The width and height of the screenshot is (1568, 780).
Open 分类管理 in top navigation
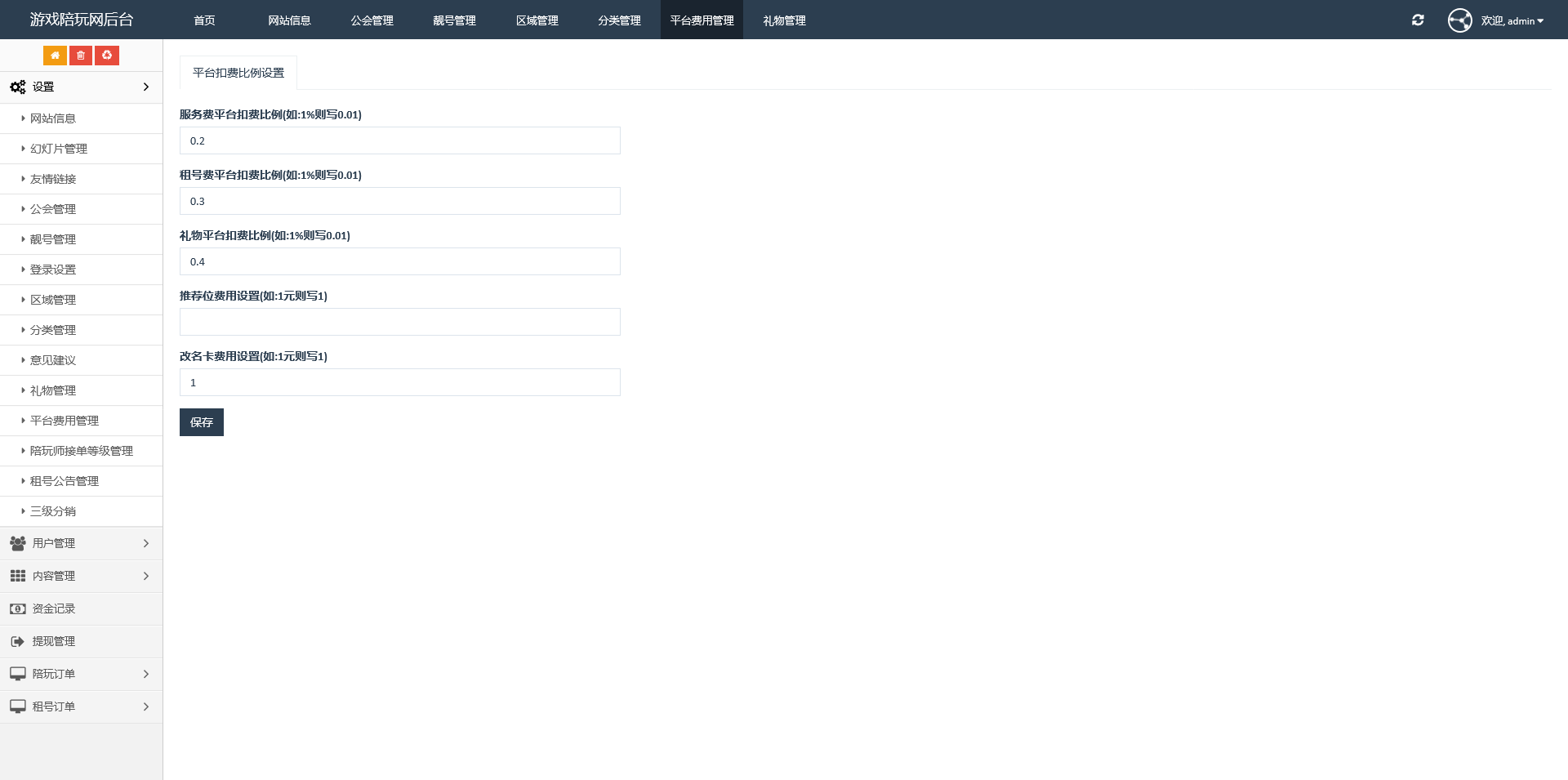coord(619,20)
